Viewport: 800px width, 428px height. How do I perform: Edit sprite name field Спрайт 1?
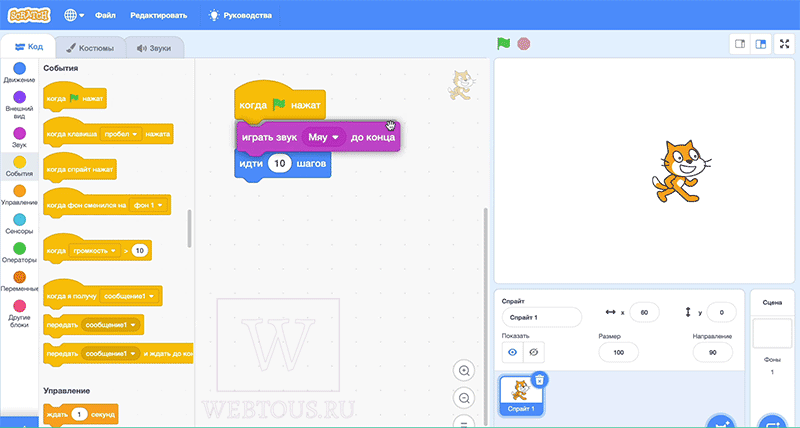tap(542, 317)
